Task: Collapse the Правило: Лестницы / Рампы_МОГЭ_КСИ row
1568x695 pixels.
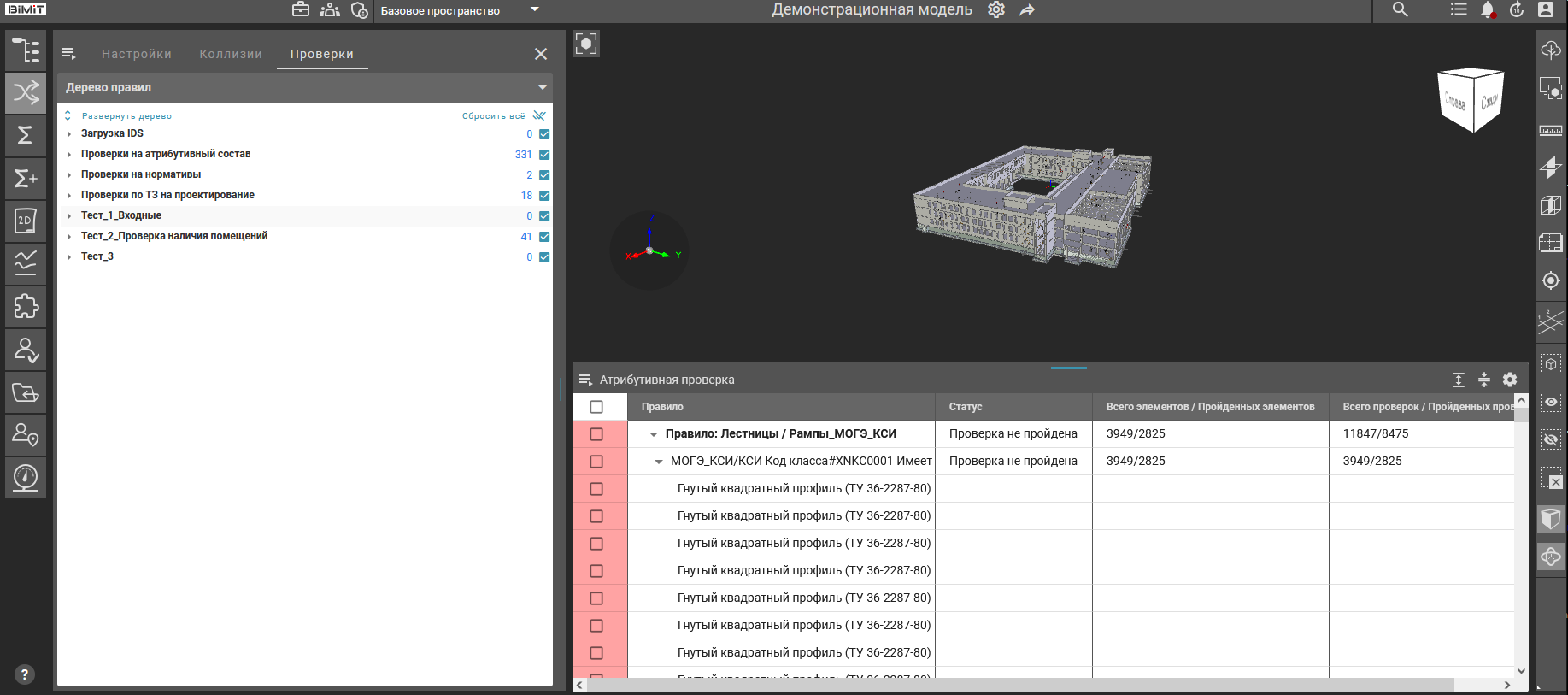Action: point(654,434)
